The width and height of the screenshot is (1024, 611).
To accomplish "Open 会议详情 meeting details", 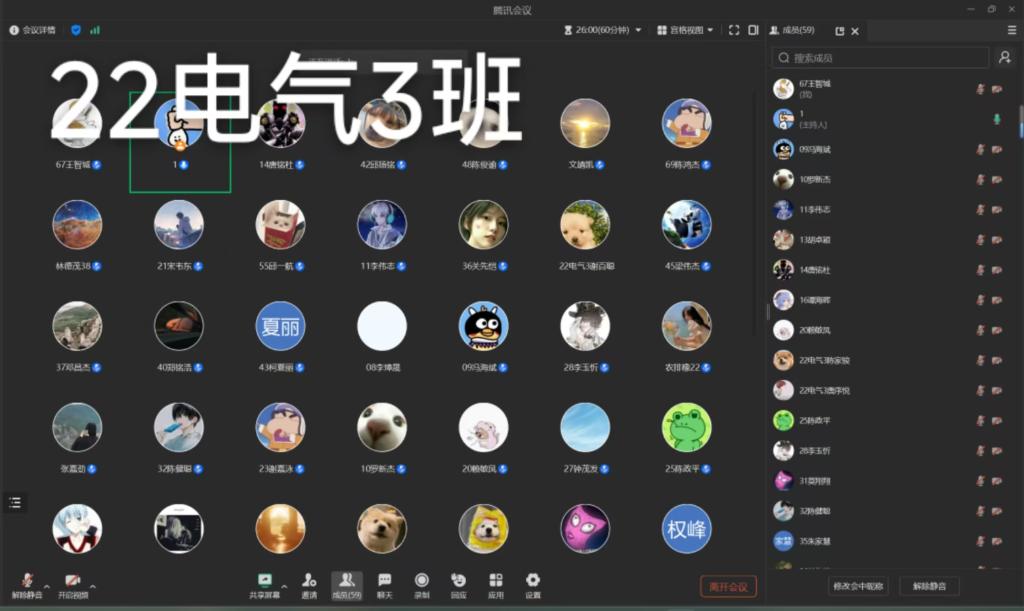I will (x=33, y=30).
